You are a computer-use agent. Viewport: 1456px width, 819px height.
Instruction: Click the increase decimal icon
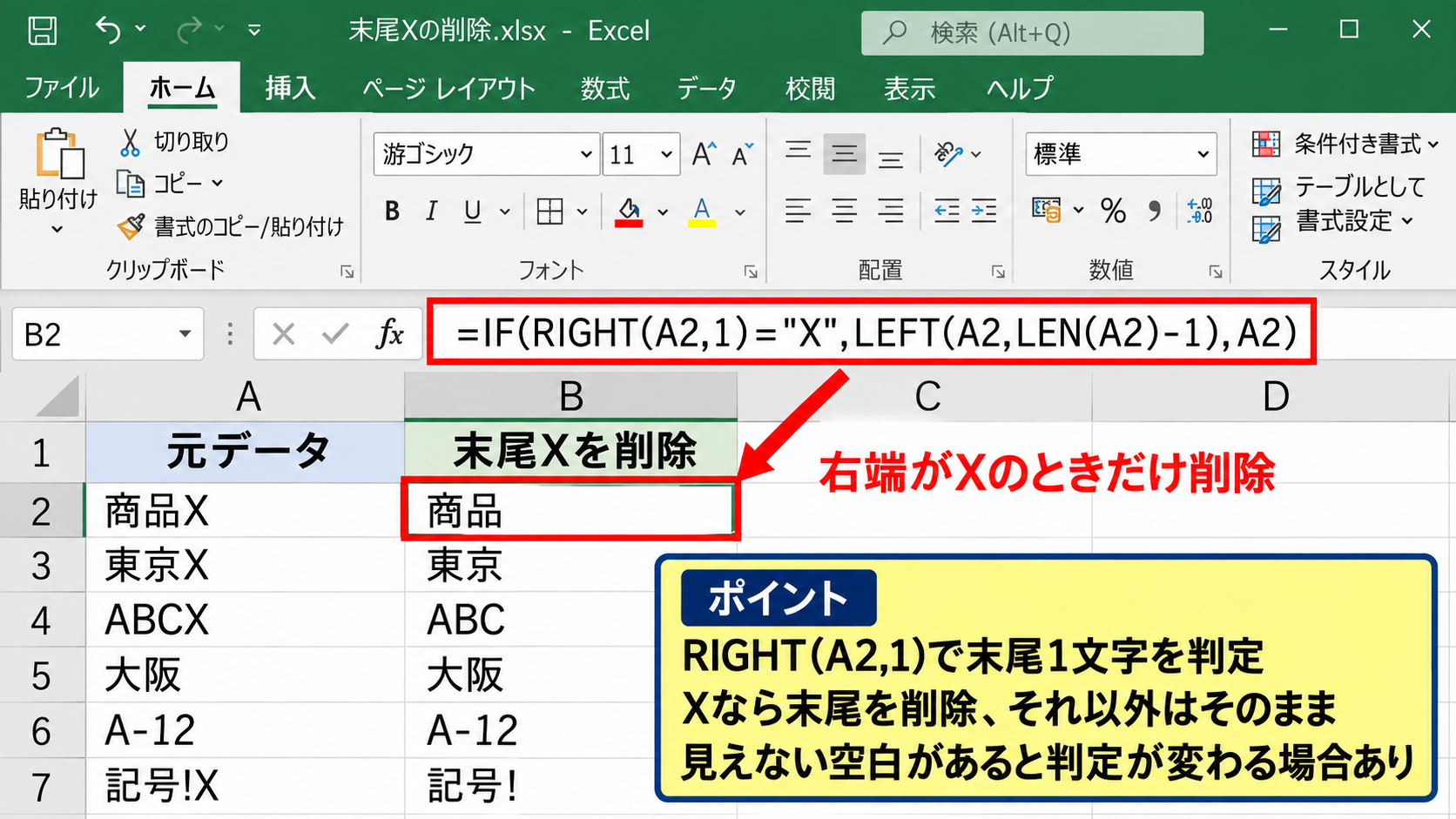coord(1200,210)
